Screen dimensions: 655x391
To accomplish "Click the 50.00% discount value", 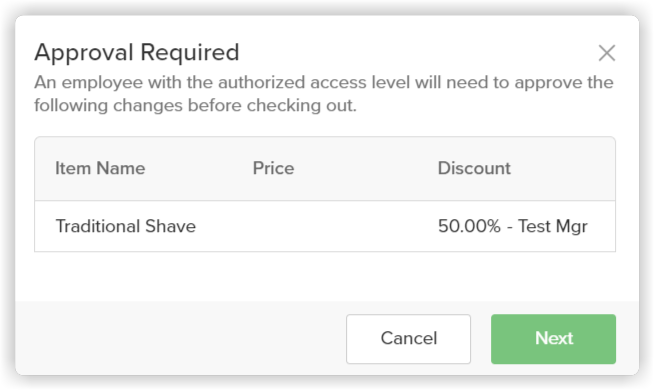I will tap(469, 226).
